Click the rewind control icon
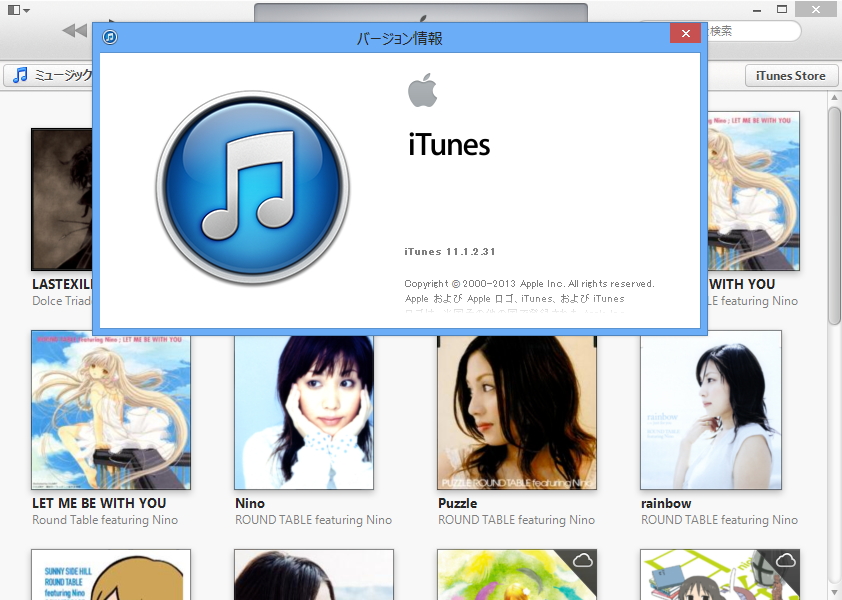The image size is (842, 600). coord(72,29)
